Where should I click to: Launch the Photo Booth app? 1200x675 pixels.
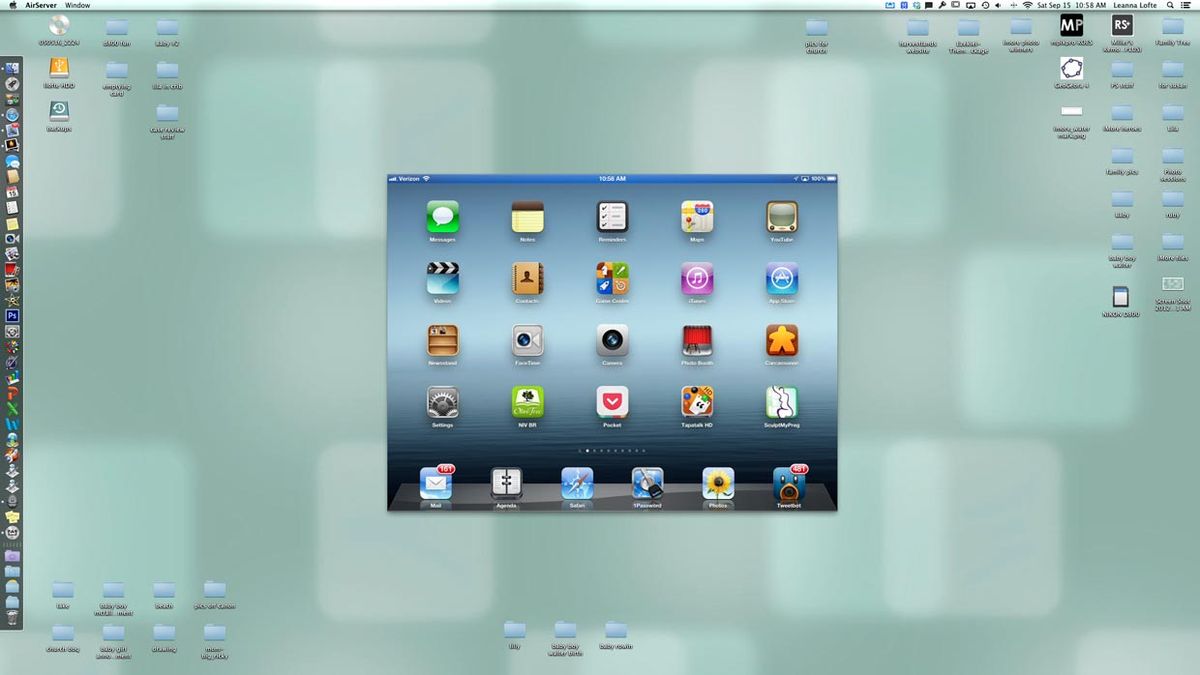697,341
